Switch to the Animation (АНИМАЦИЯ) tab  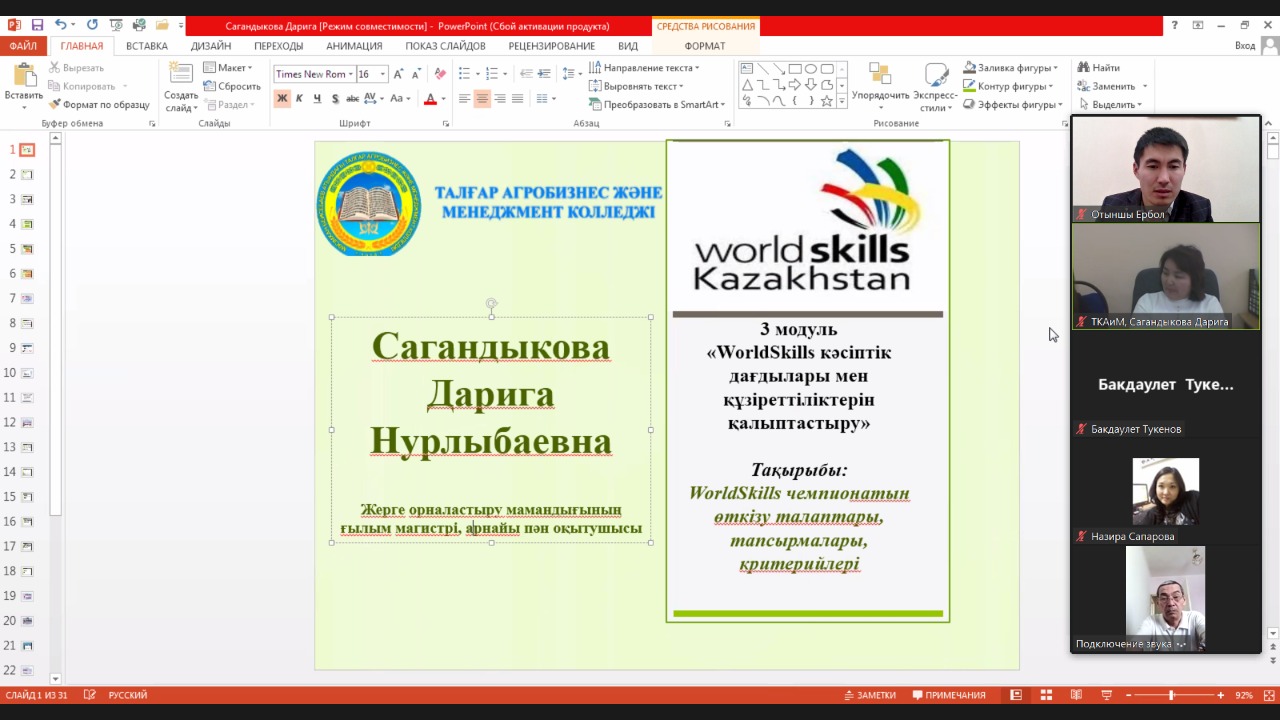click(x=354, y=46)
